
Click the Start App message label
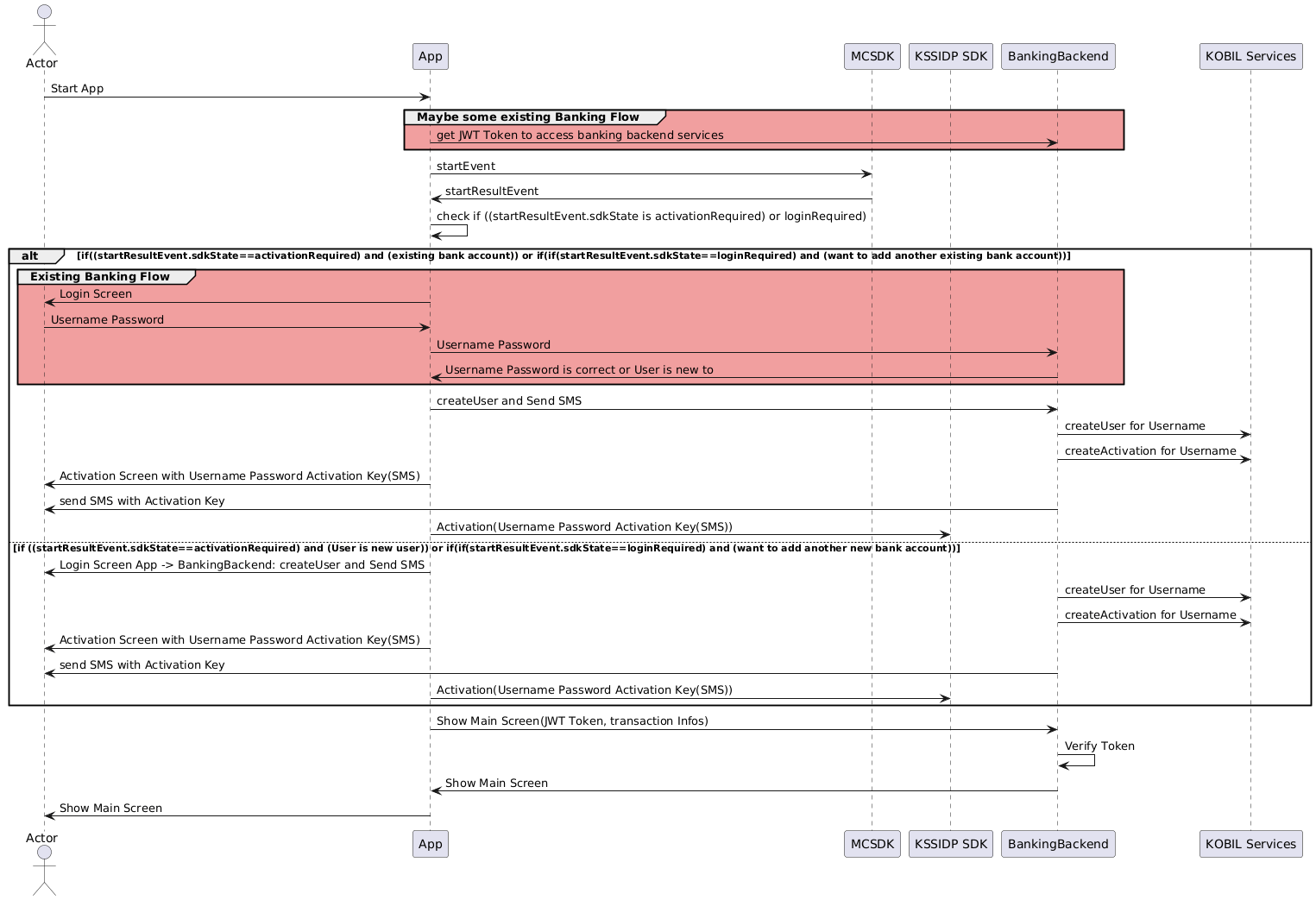(x=77, y=89)
